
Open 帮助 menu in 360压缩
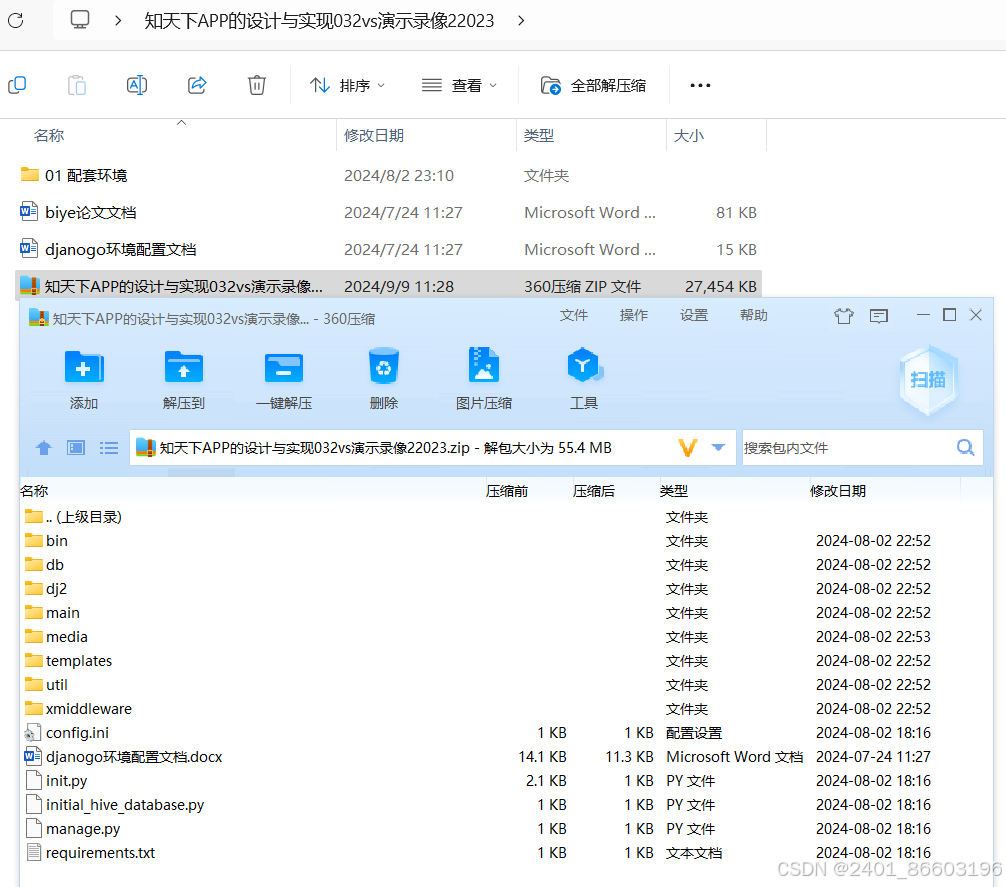pos(753,315)
